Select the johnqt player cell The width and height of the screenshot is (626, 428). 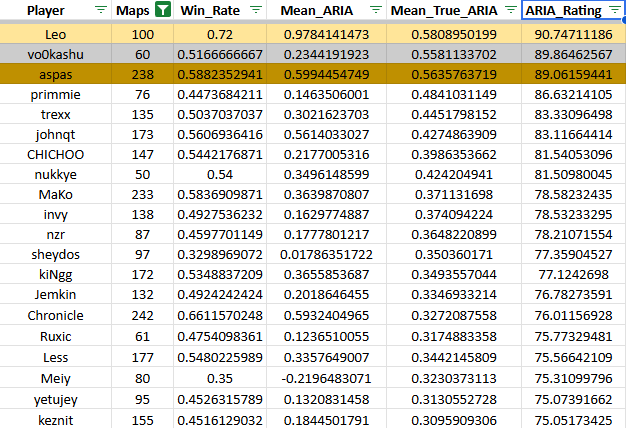(x=55, y=134)
